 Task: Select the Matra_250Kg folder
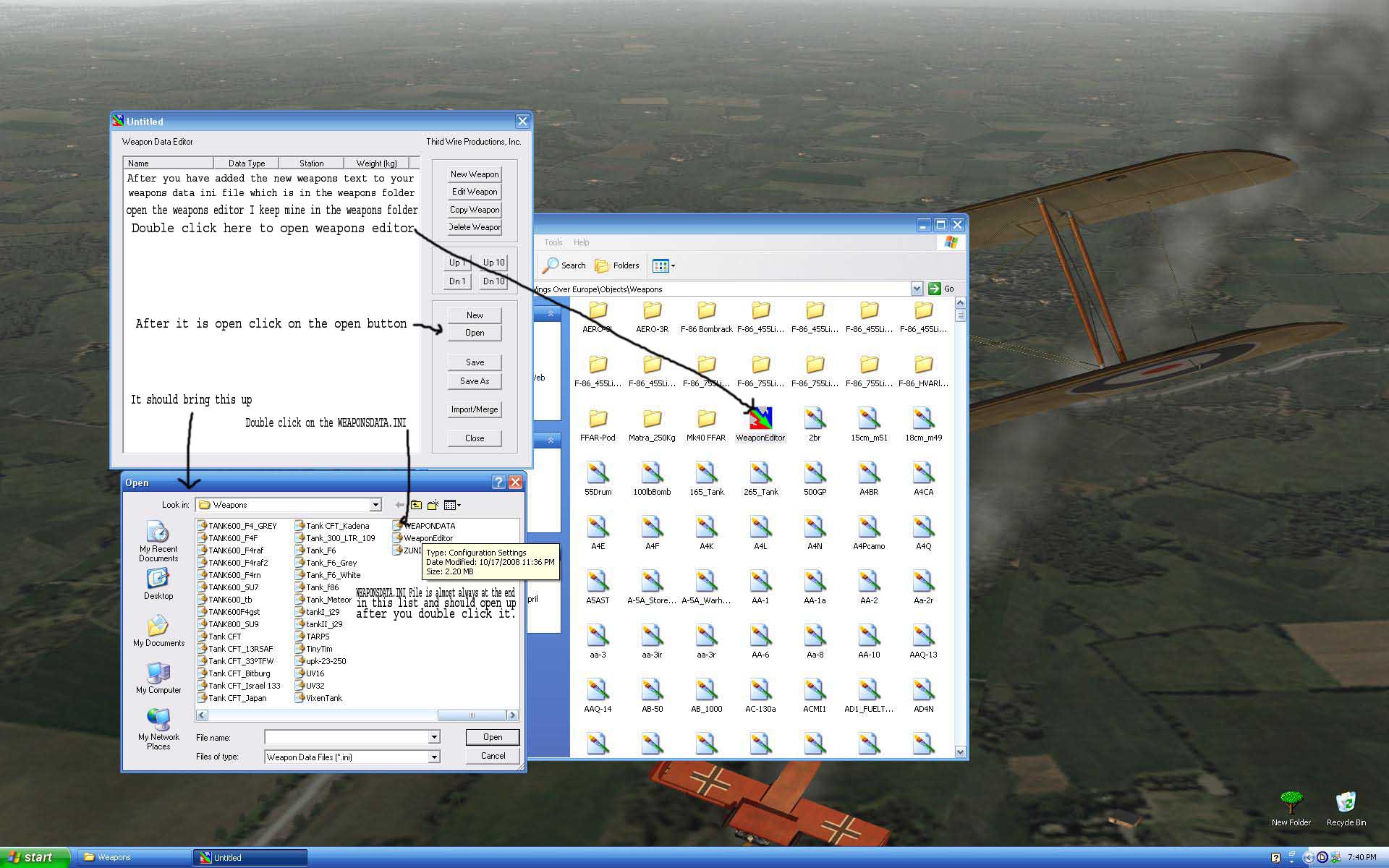click(x=652, y=424)
